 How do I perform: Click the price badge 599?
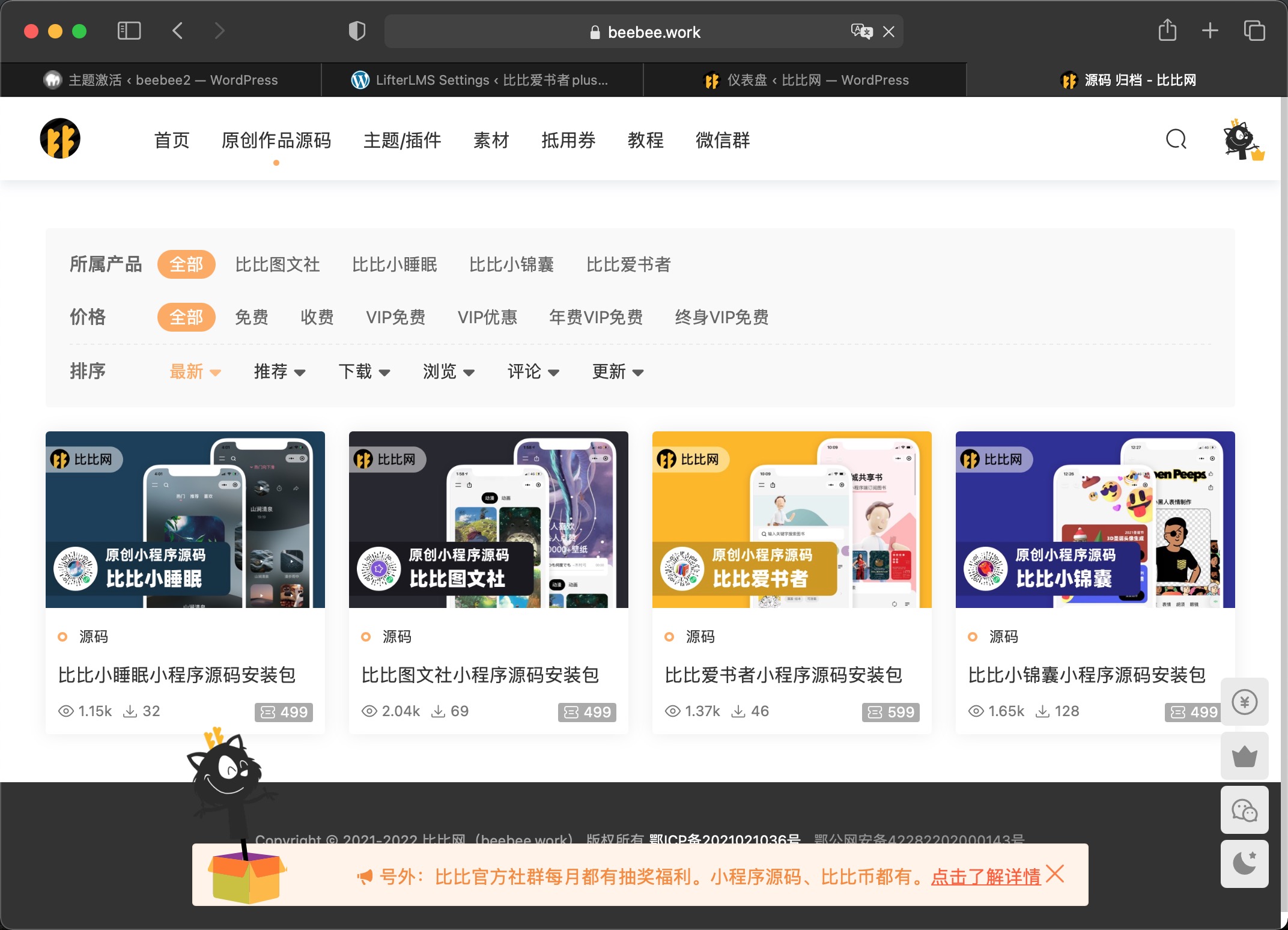pyautogui.click(x=891, y=712)
